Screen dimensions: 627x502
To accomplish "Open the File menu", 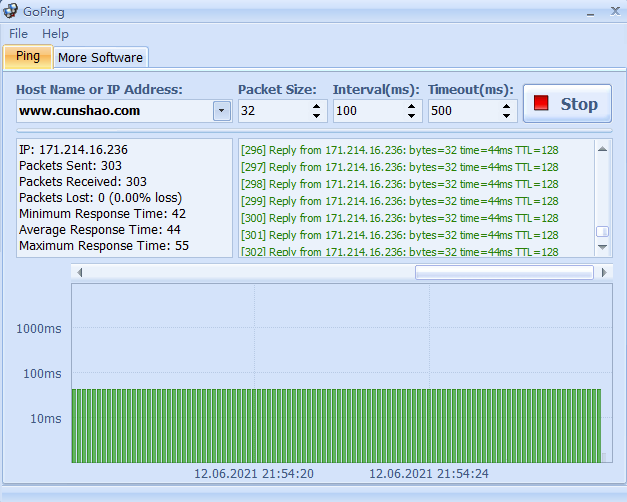I will pos(18,34).
